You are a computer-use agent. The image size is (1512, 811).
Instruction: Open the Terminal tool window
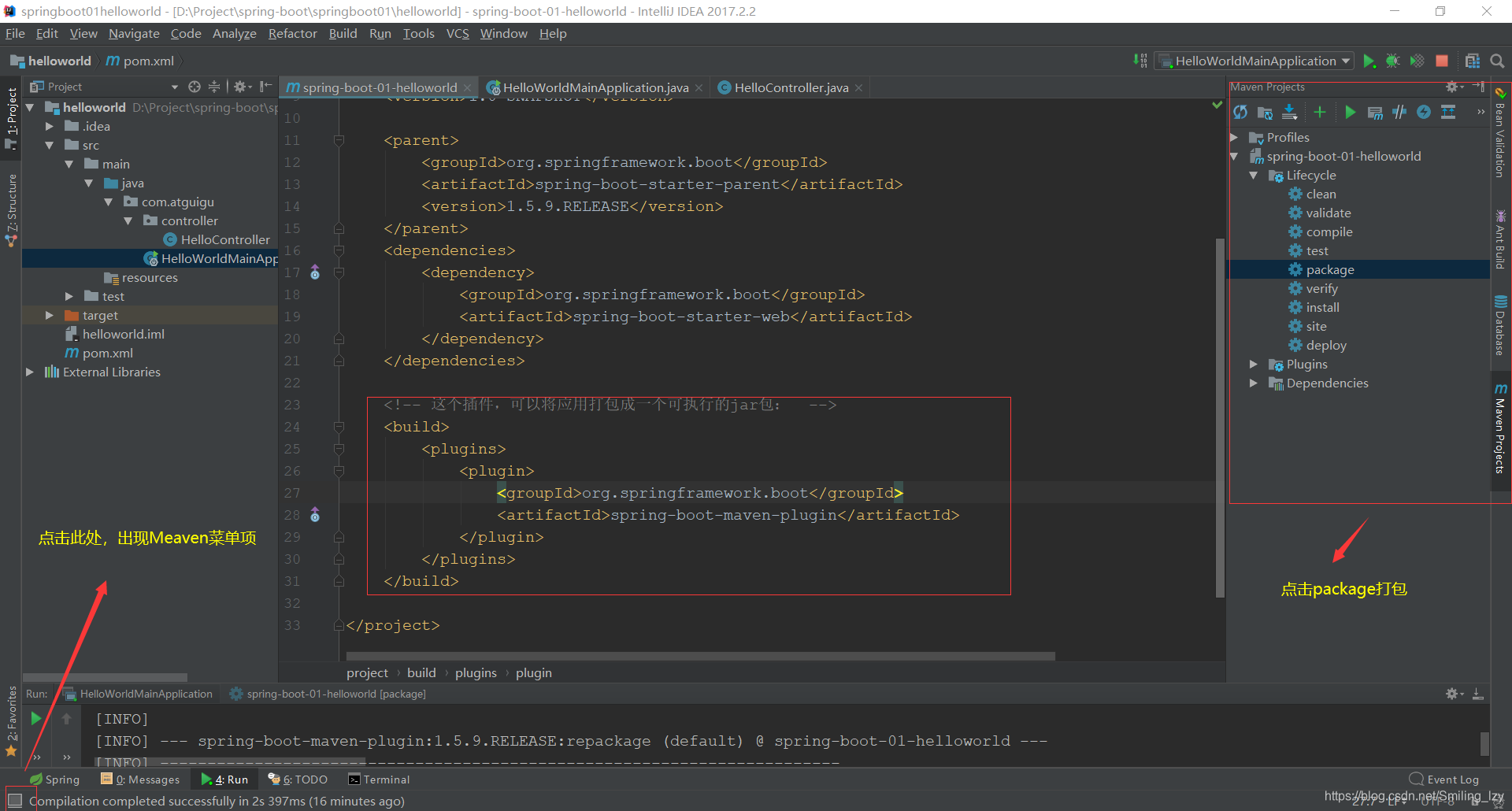pos(379,780)
